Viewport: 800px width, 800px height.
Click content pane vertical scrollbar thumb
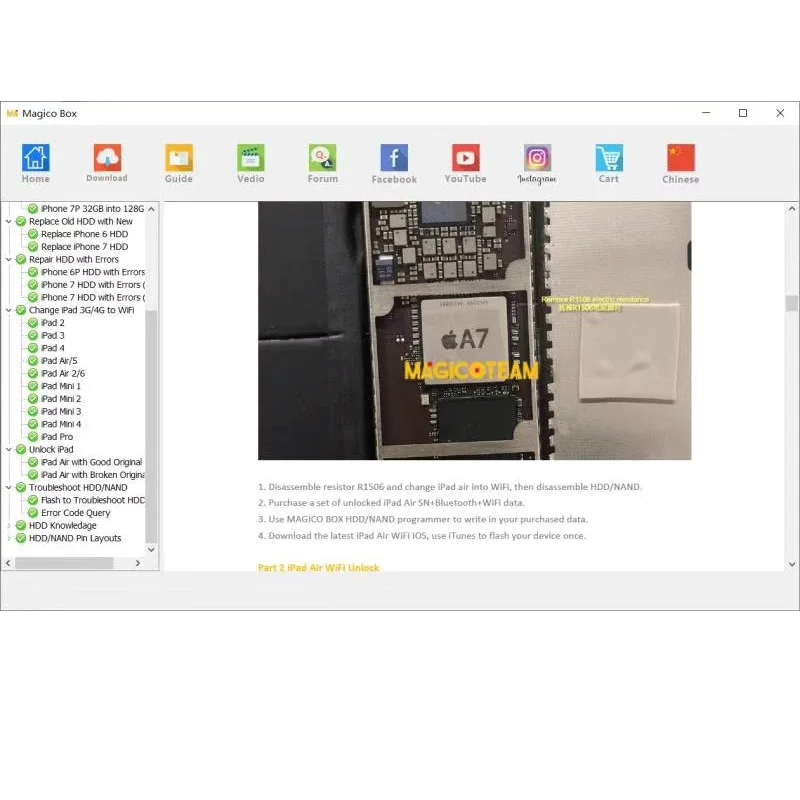coord(792,303)
